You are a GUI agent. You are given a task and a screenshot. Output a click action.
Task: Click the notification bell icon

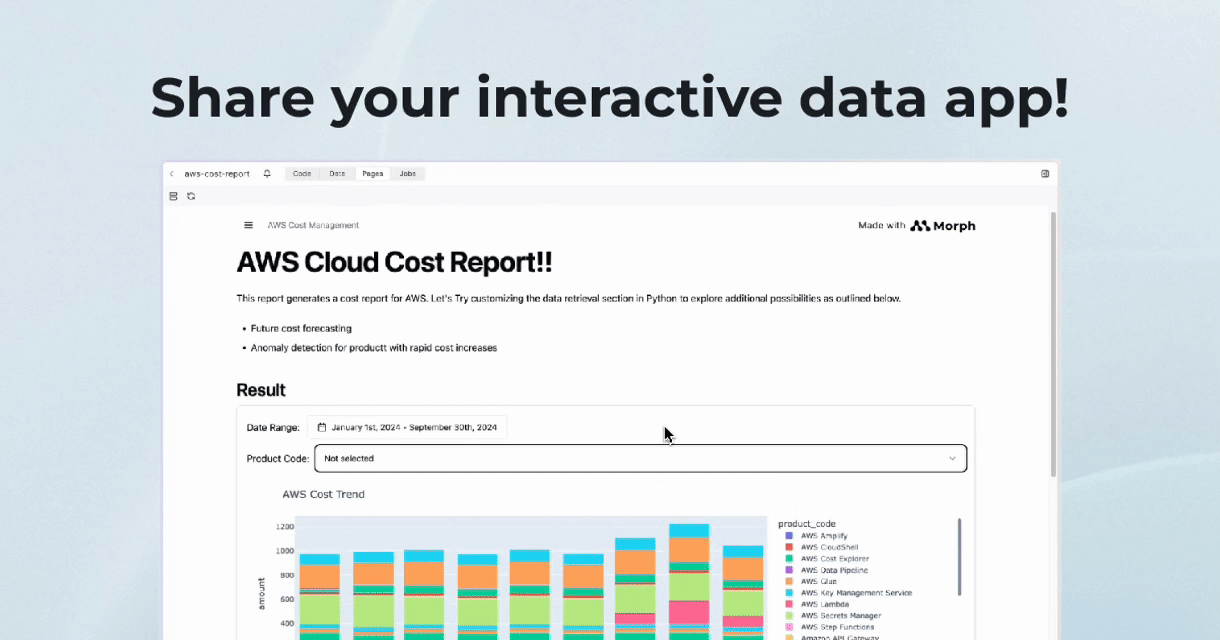point(267,174)
